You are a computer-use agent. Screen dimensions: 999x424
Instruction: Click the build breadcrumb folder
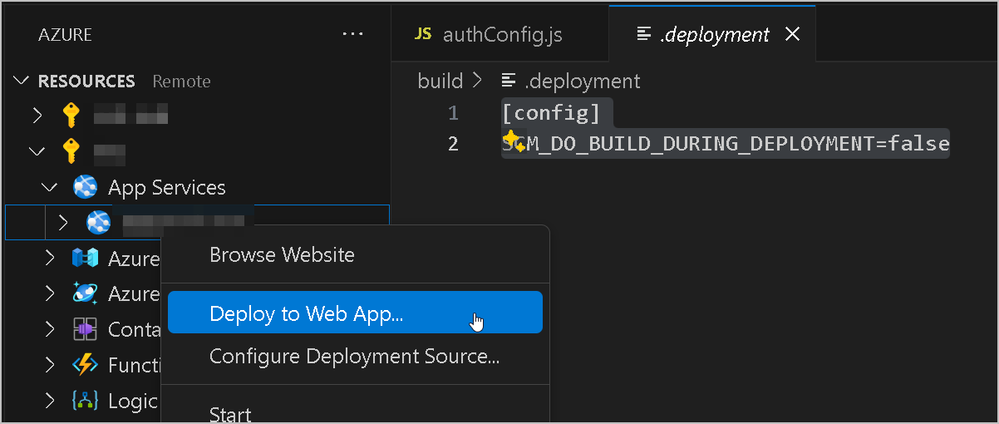tap(440, 81)
